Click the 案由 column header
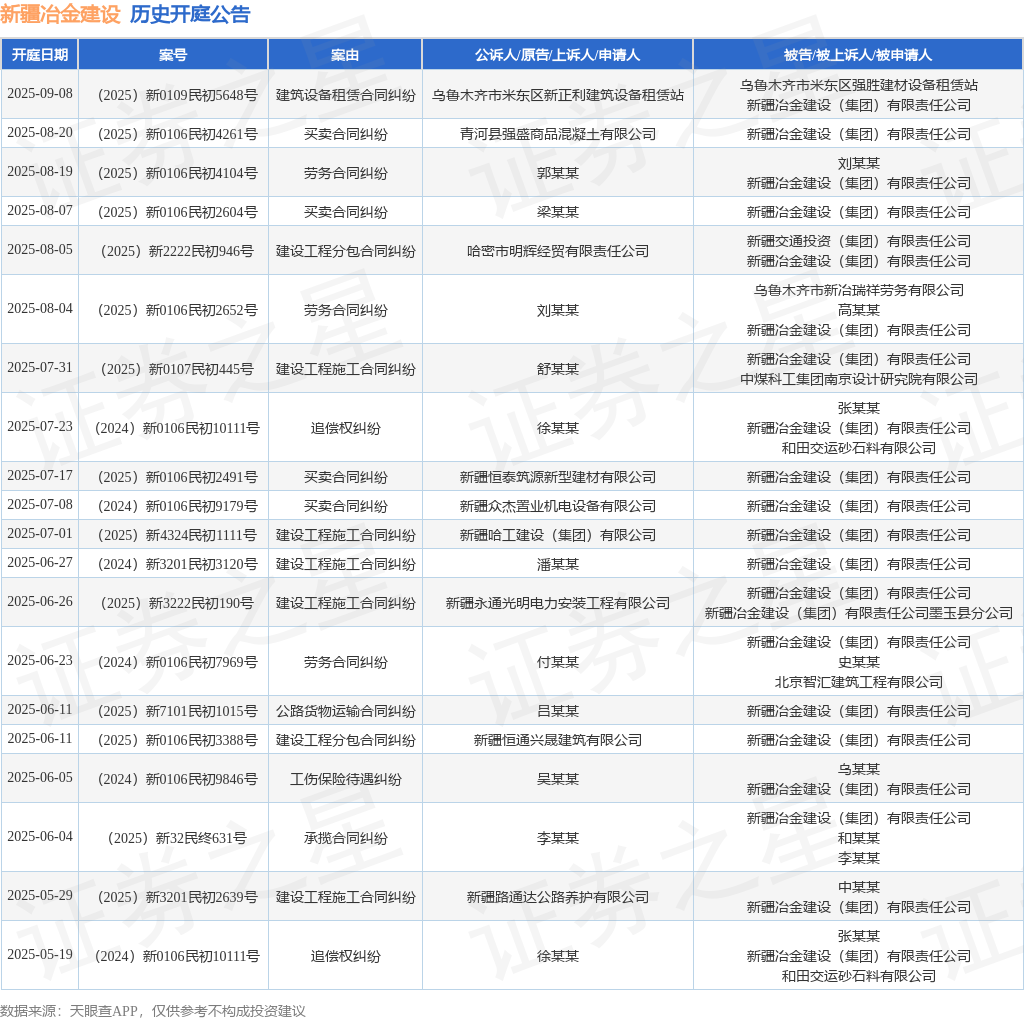1024x1020 pixels. click(345, 55)
